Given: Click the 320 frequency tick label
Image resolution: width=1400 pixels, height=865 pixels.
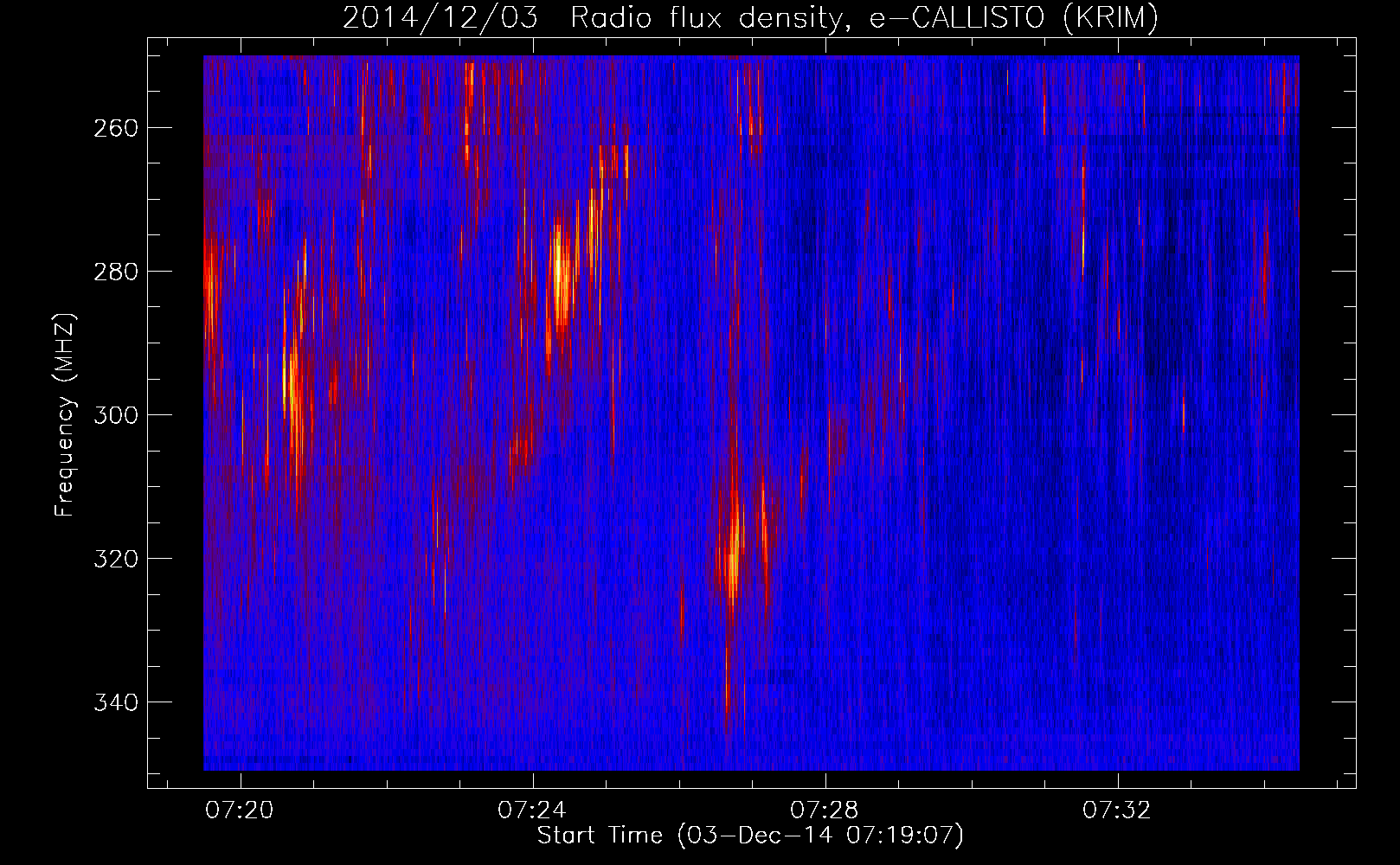Looking at the screenshot, I should [x=115, y=560].
